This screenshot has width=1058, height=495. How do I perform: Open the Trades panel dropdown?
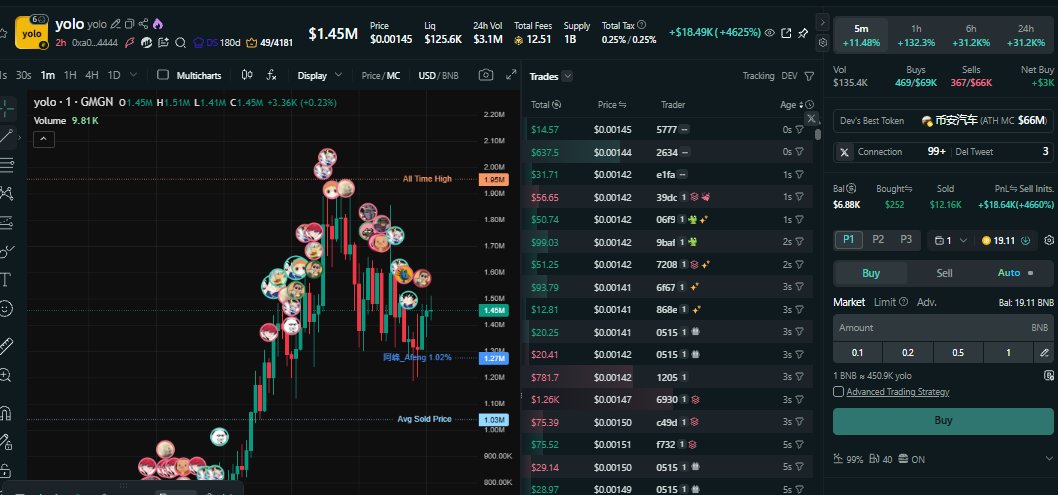tap(567, 76)
